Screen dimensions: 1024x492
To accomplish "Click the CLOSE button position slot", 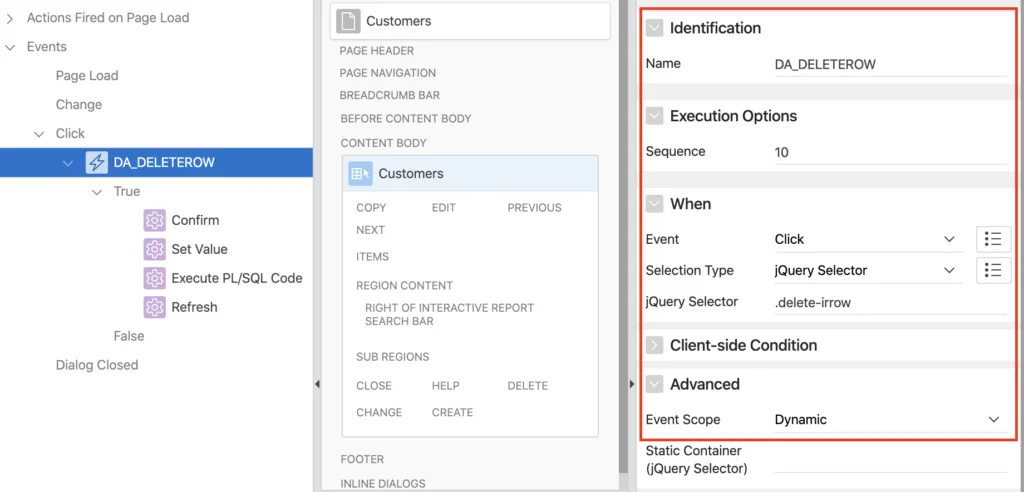I will click(x=374, y=386).
